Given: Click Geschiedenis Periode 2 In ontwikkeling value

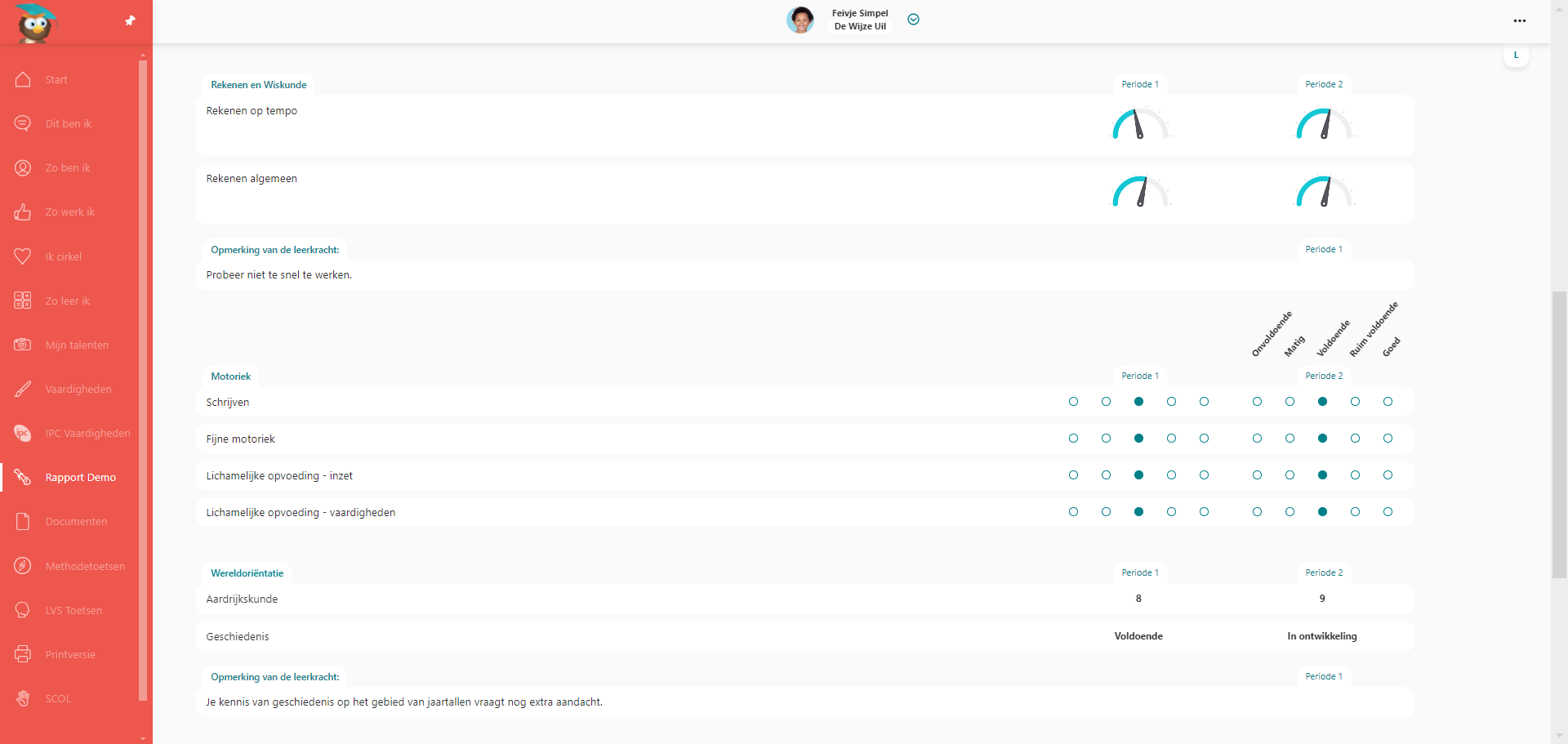Looking at the screenshot, I should [x=1322, y=636].
